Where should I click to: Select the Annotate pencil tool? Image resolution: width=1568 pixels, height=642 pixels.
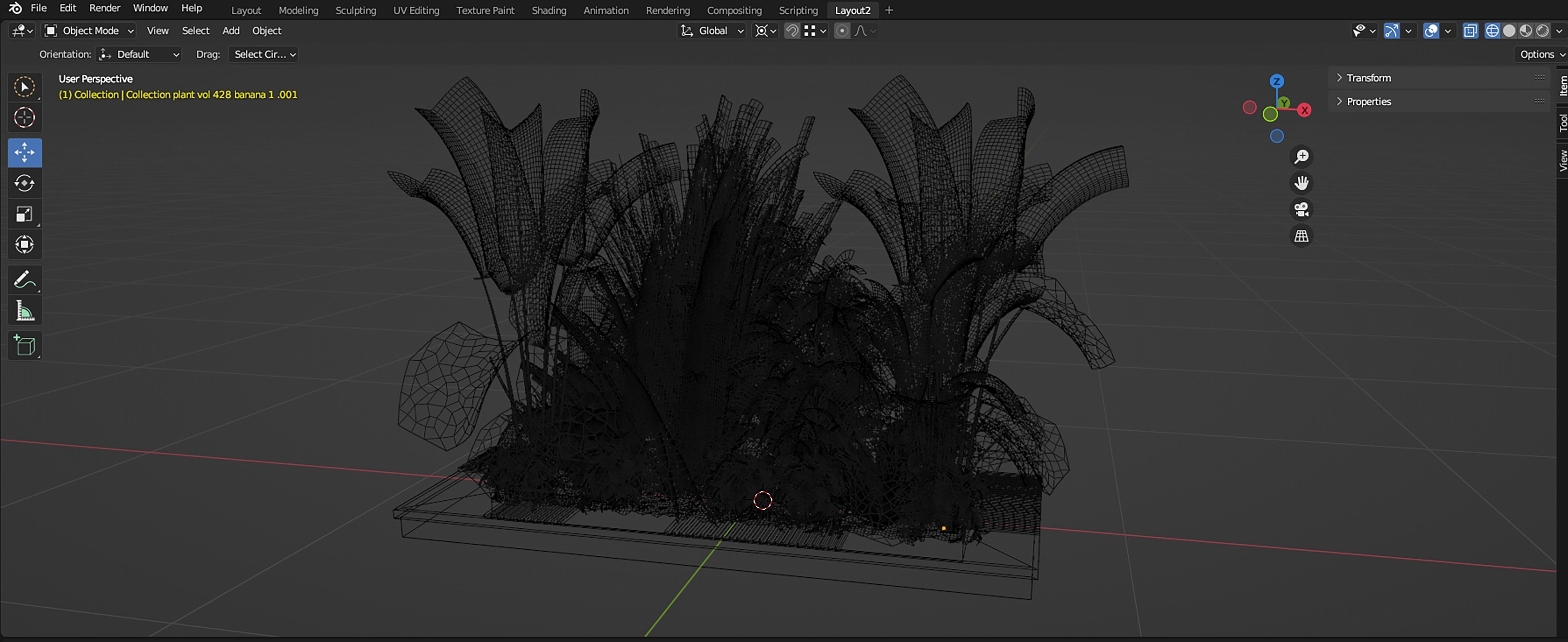(24, 280)
